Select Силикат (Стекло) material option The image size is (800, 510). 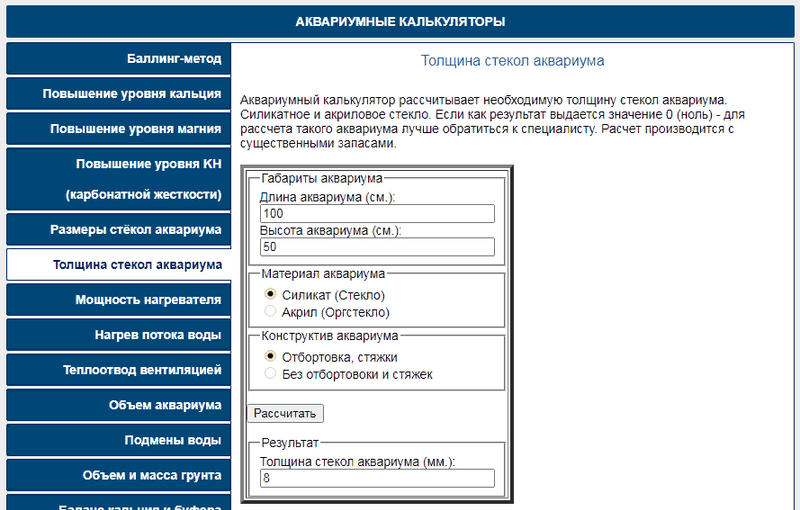tap(270, 294)
